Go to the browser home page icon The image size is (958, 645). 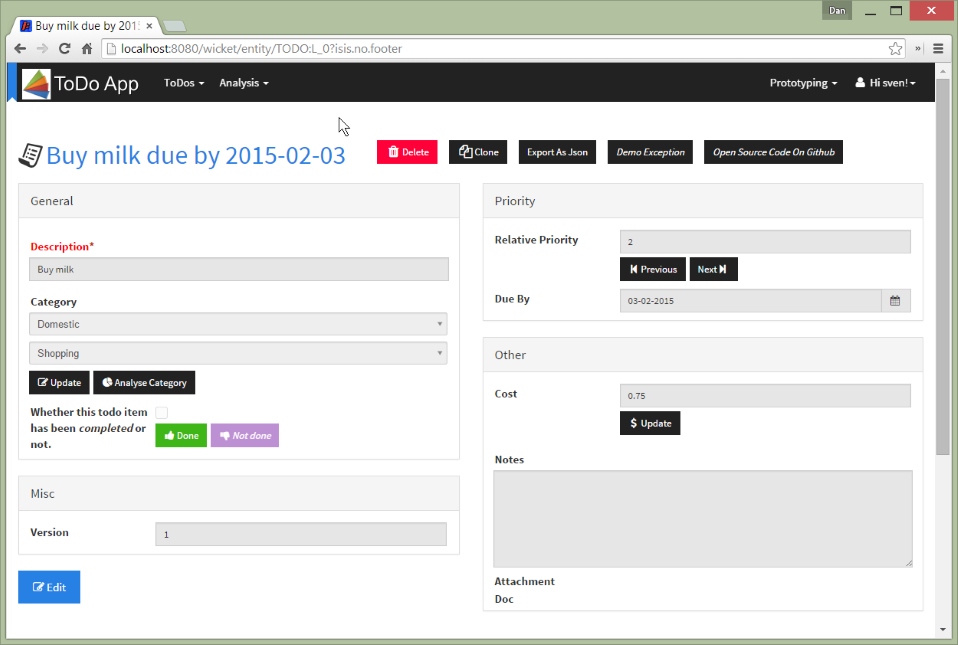(x=87, y=48)
